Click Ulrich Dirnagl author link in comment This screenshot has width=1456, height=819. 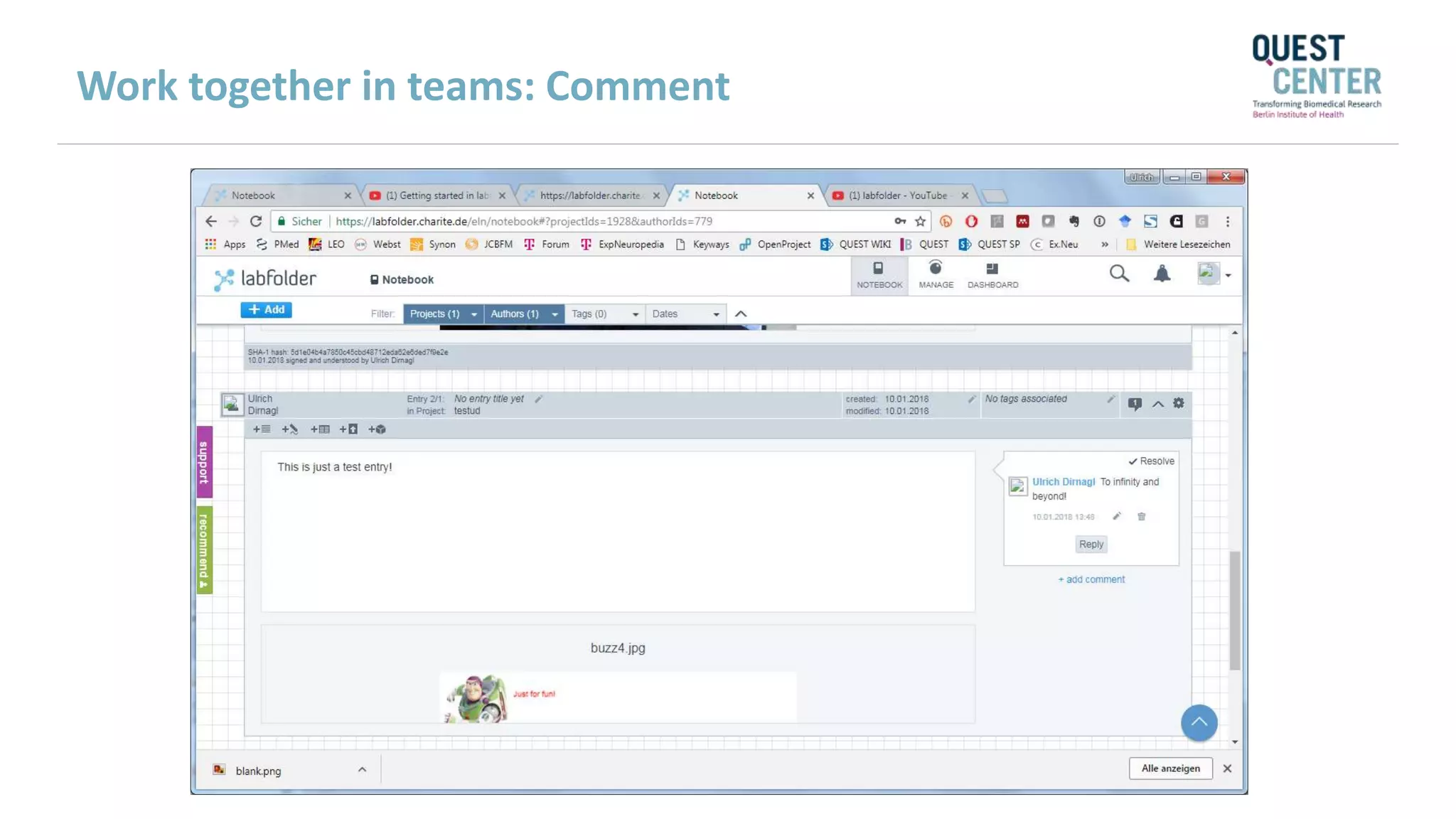1063,482
